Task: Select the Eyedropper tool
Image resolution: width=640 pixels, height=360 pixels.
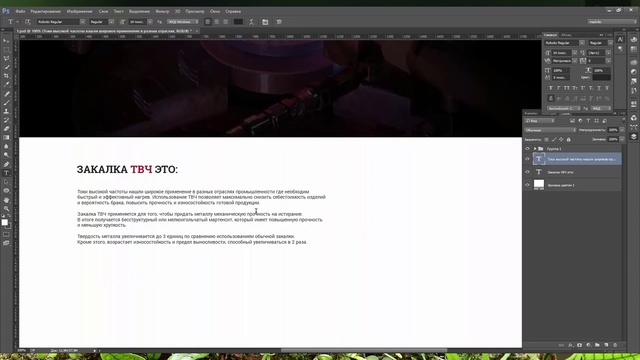Action: click(6, 84)
